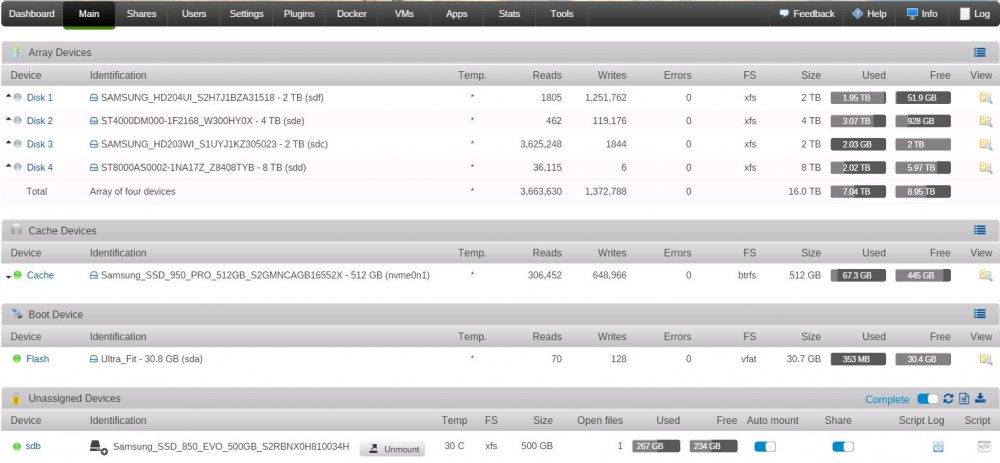Screen dimensions: 1000x463
Task: Open the VMs tab
Action: pyautogui.click(x=404, y=14)
